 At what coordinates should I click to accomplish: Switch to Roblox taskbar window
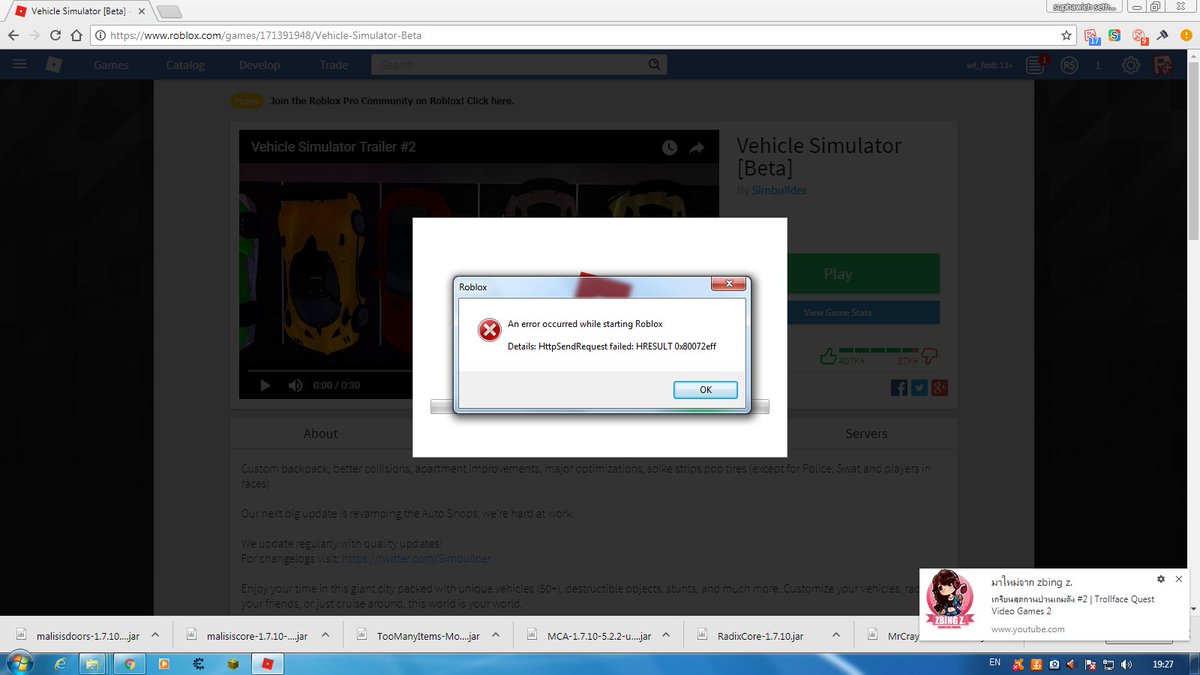[268, 663]
